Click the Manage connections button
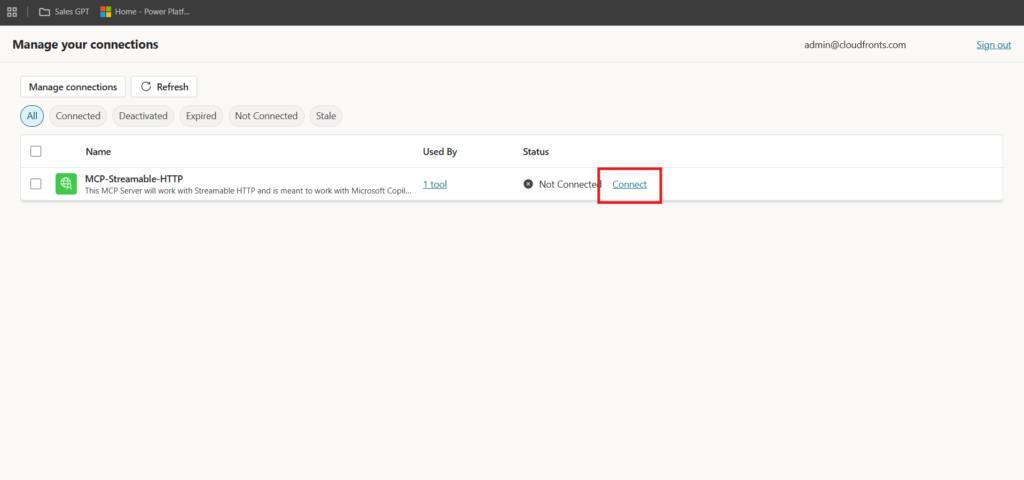 [72, 87]
